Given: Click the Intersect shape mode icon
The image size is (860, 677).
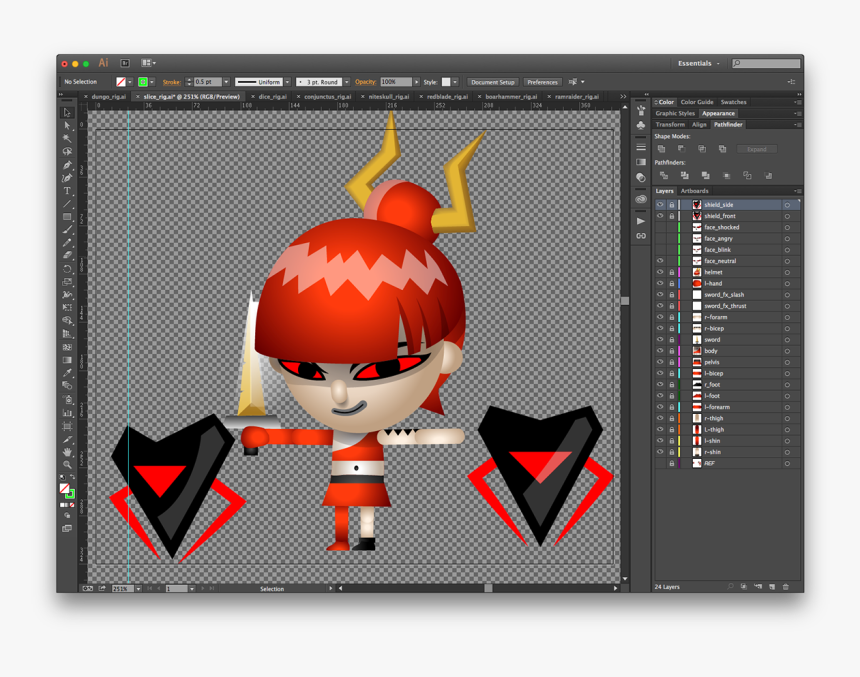Looking at the screenshot, I should coord(701,149).
